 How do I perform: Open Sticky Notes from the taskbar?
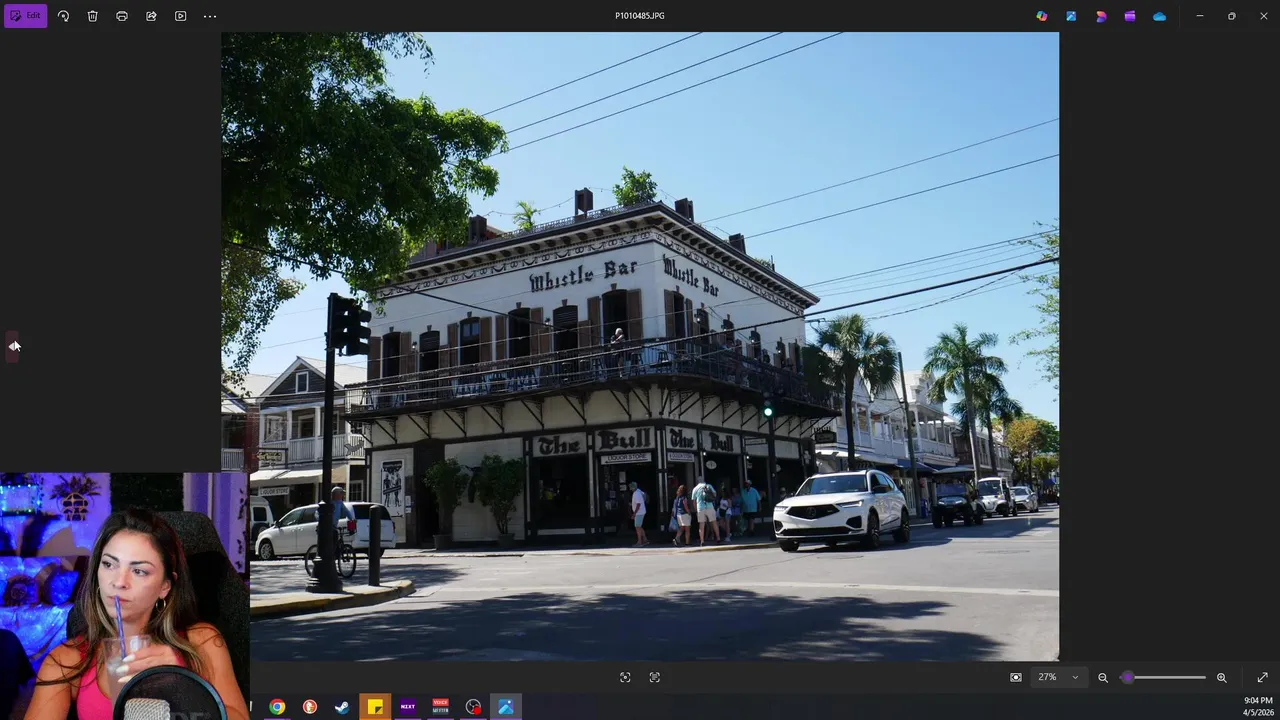pos(375,707)
